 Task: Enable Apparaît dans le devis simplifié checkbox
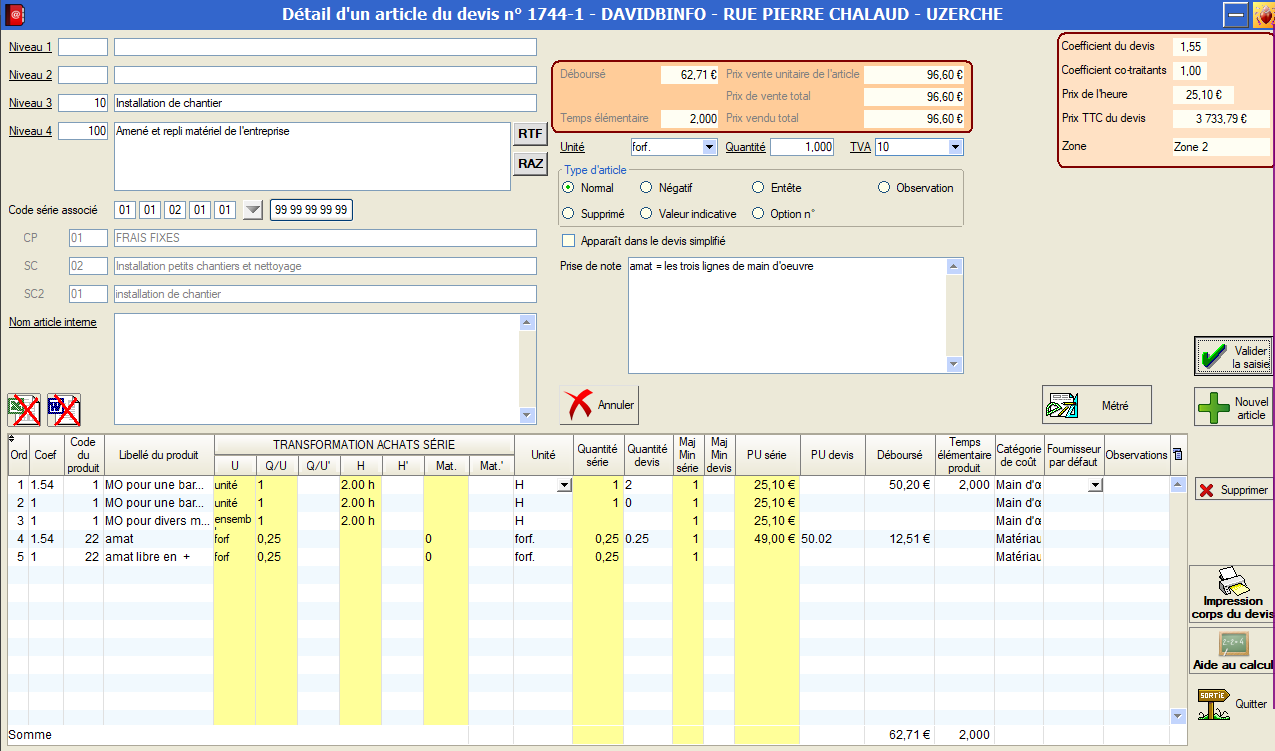569,241
